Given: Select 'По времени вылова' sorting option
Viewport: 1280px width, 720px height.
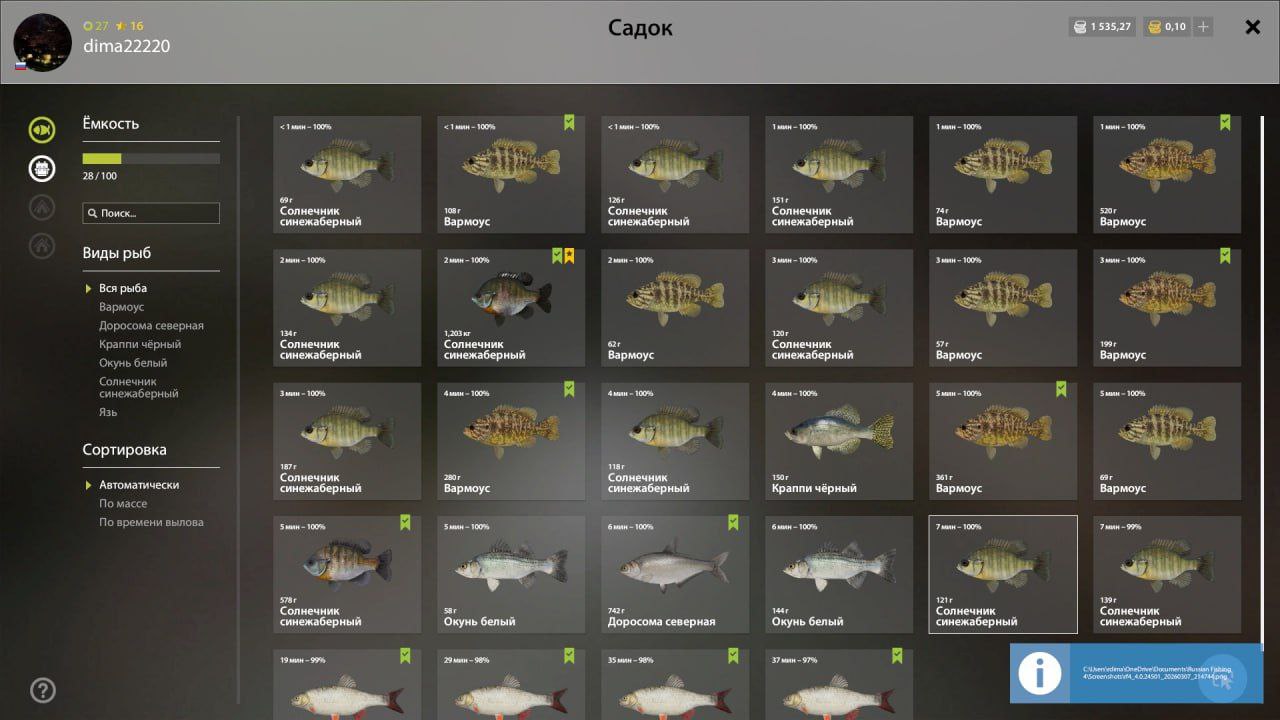Looking at the screenshot, I should [x=151, y=522].
